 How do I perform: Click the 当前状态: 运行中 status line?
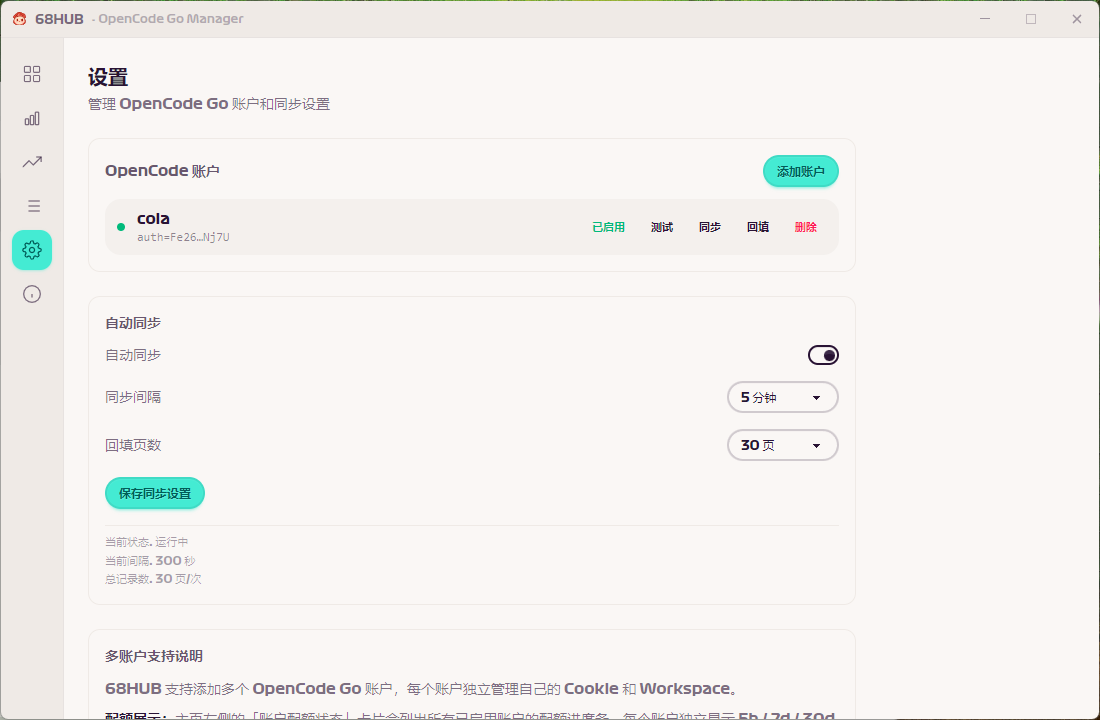click(x=147, y=542)
